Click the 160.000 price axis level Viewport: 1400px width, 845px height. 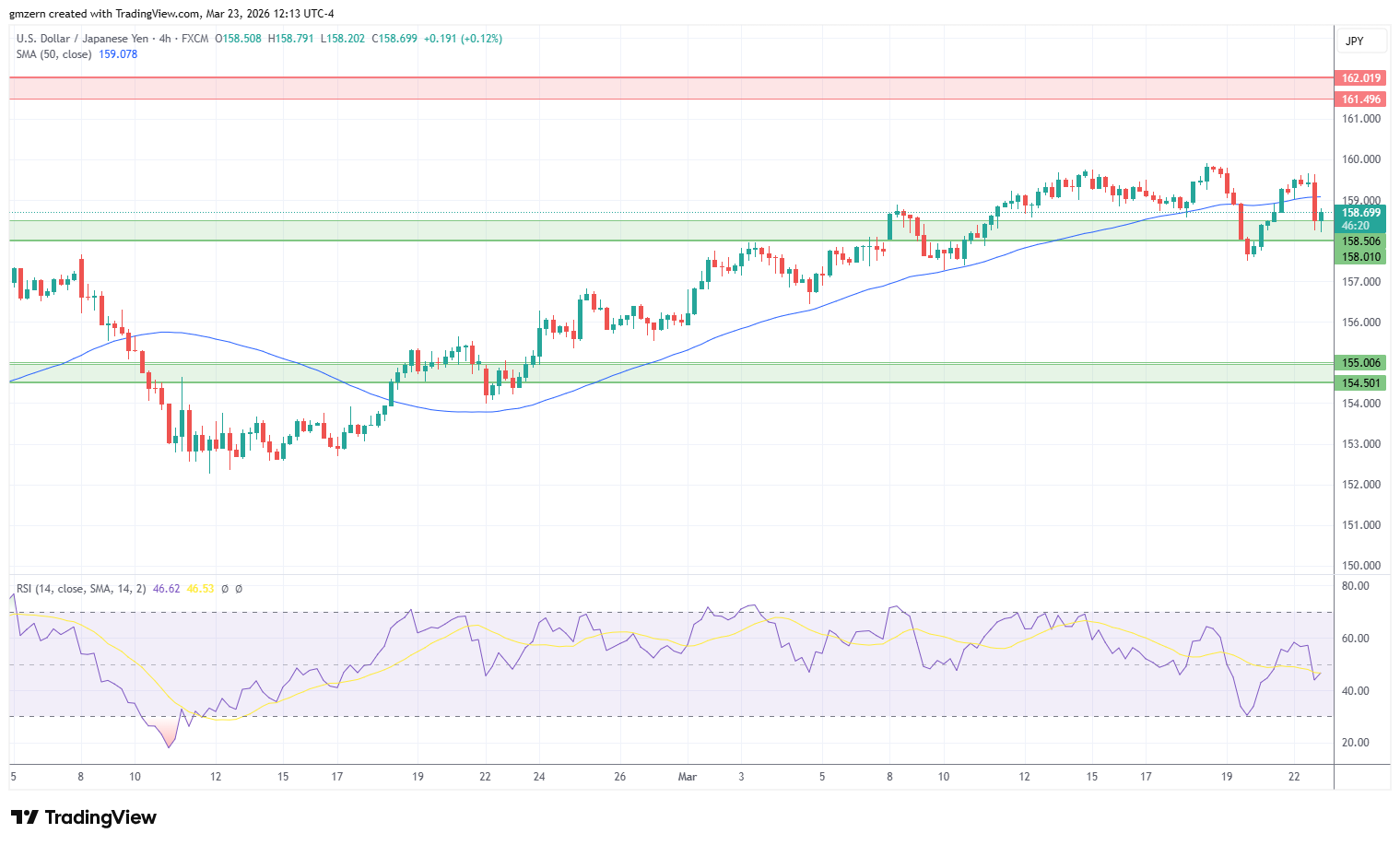point(1361,159)
